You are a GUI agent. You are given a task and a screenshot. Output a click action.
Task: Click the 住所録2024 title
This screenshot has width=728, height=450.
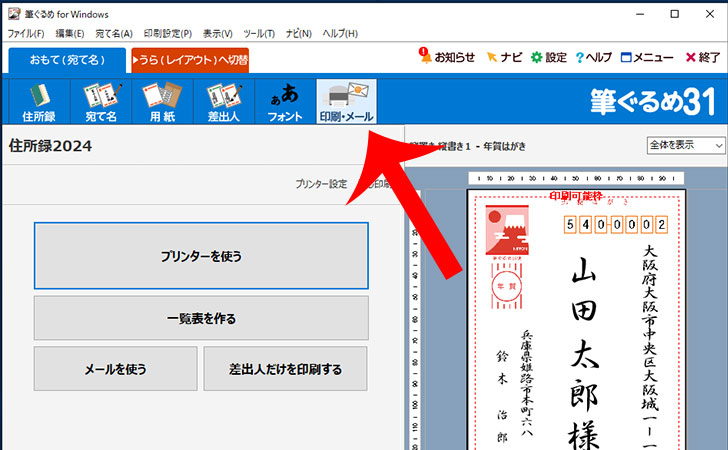(50, 146)
